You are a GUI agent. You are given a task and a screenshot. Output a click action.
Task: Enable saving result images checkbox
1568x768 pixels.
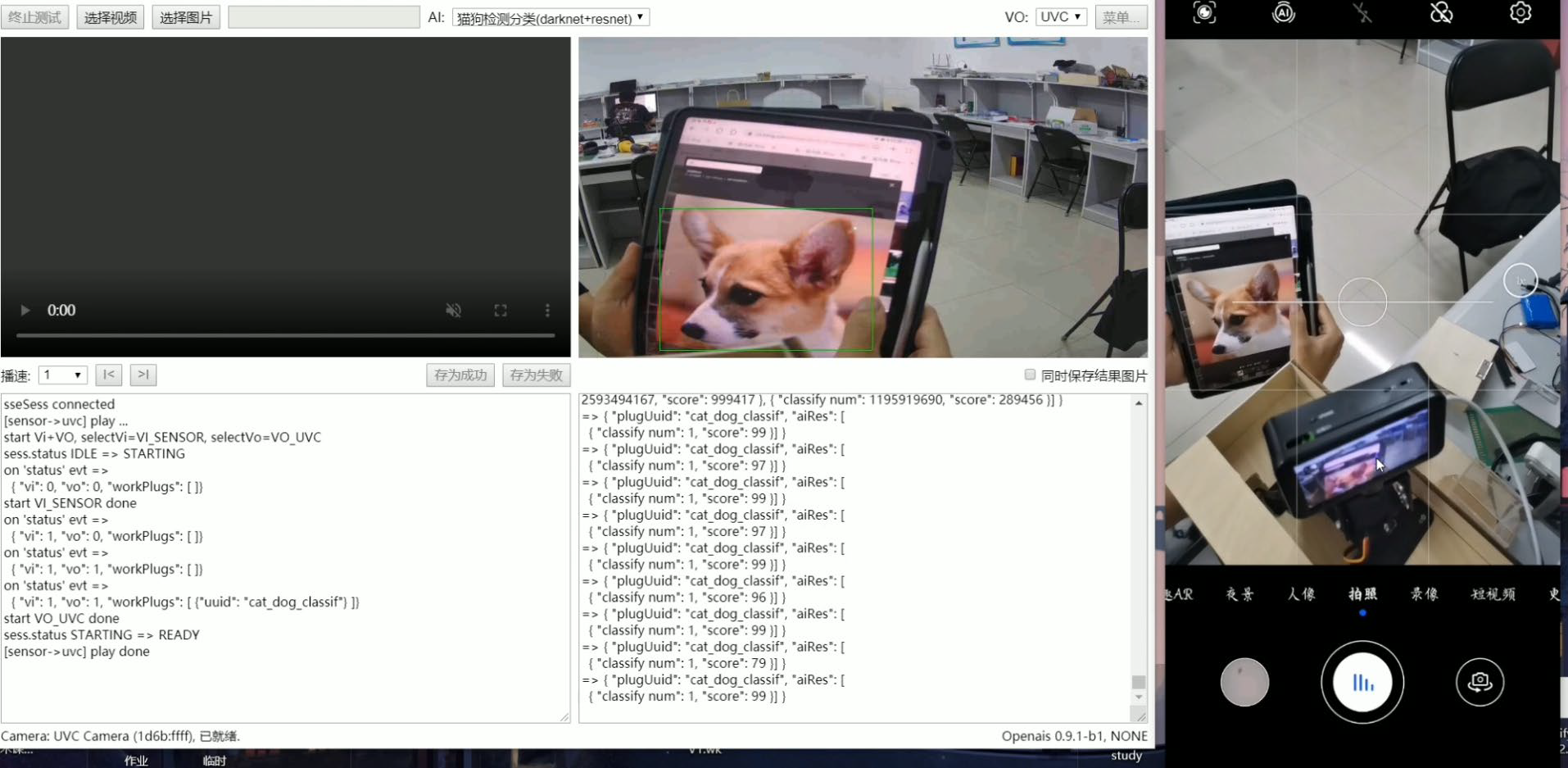click(x=1030, y=375)
